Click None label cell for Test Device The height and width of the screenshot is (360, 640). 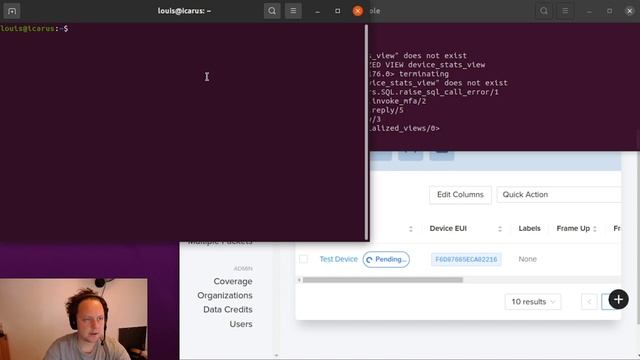[527, 259]
